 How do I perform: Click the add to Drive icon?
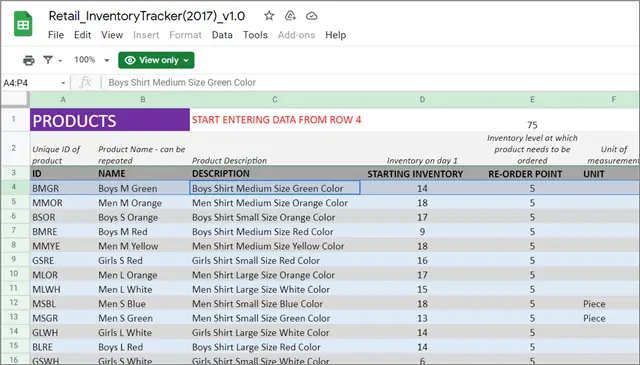pyautogui.click(x=290, y=16)
